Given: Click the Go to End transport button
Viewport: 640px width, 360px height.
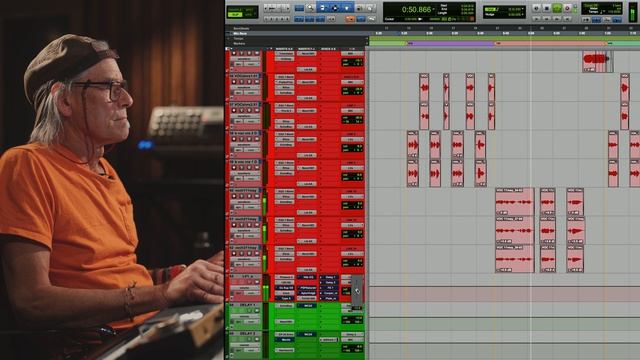Looking at the screenshot, I should coord(567,19).
